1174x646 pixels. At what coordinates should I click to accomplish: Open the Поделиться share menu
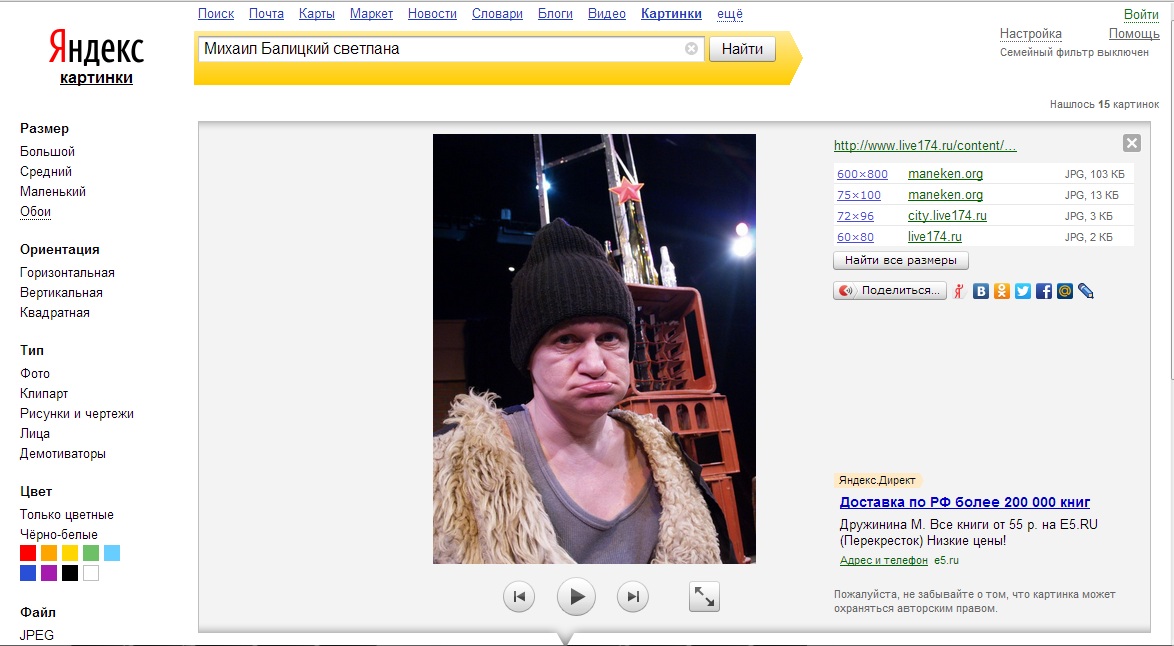(890, 291)
